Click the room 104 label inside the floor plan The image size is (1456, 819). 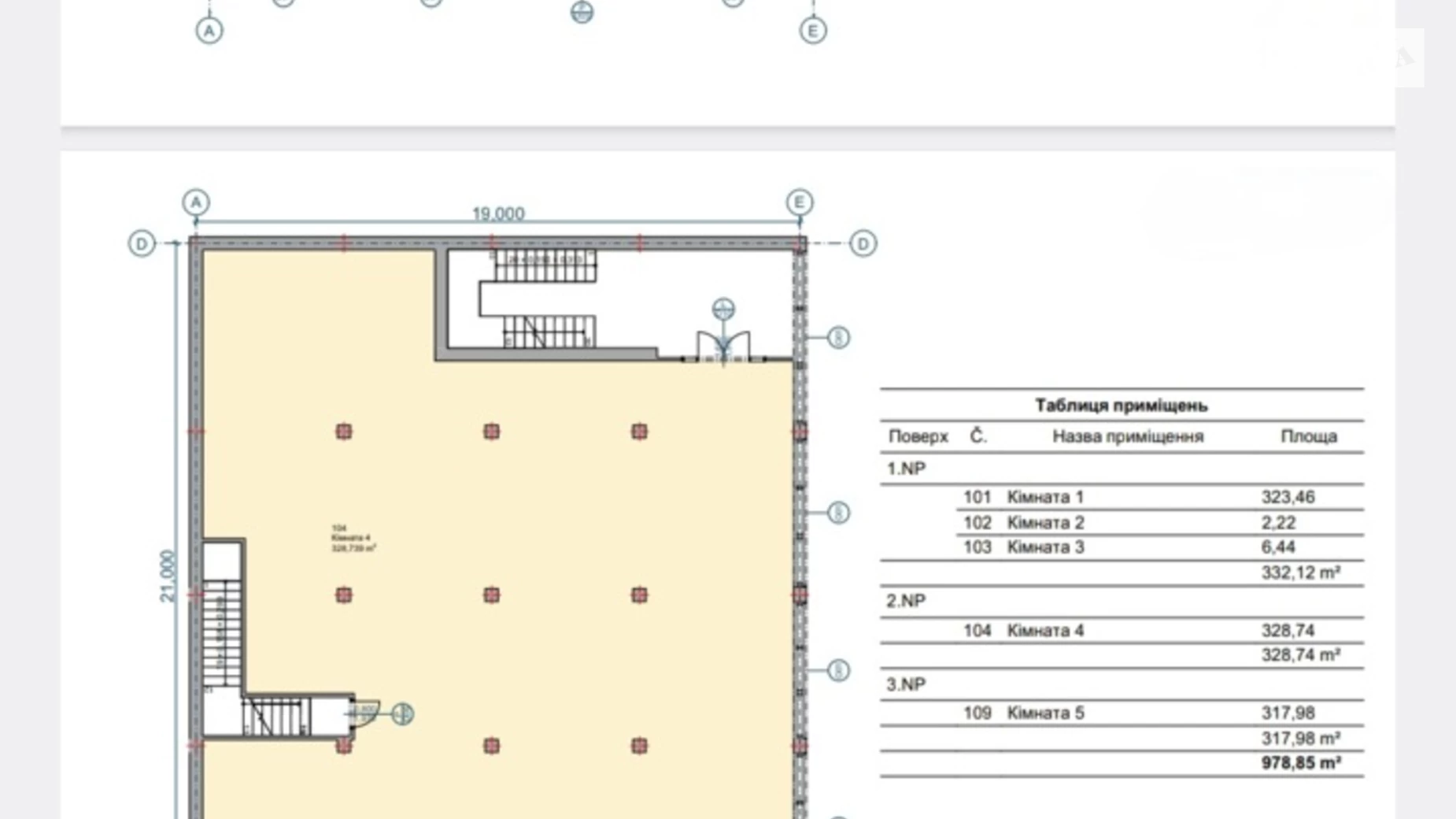[353, 538]
